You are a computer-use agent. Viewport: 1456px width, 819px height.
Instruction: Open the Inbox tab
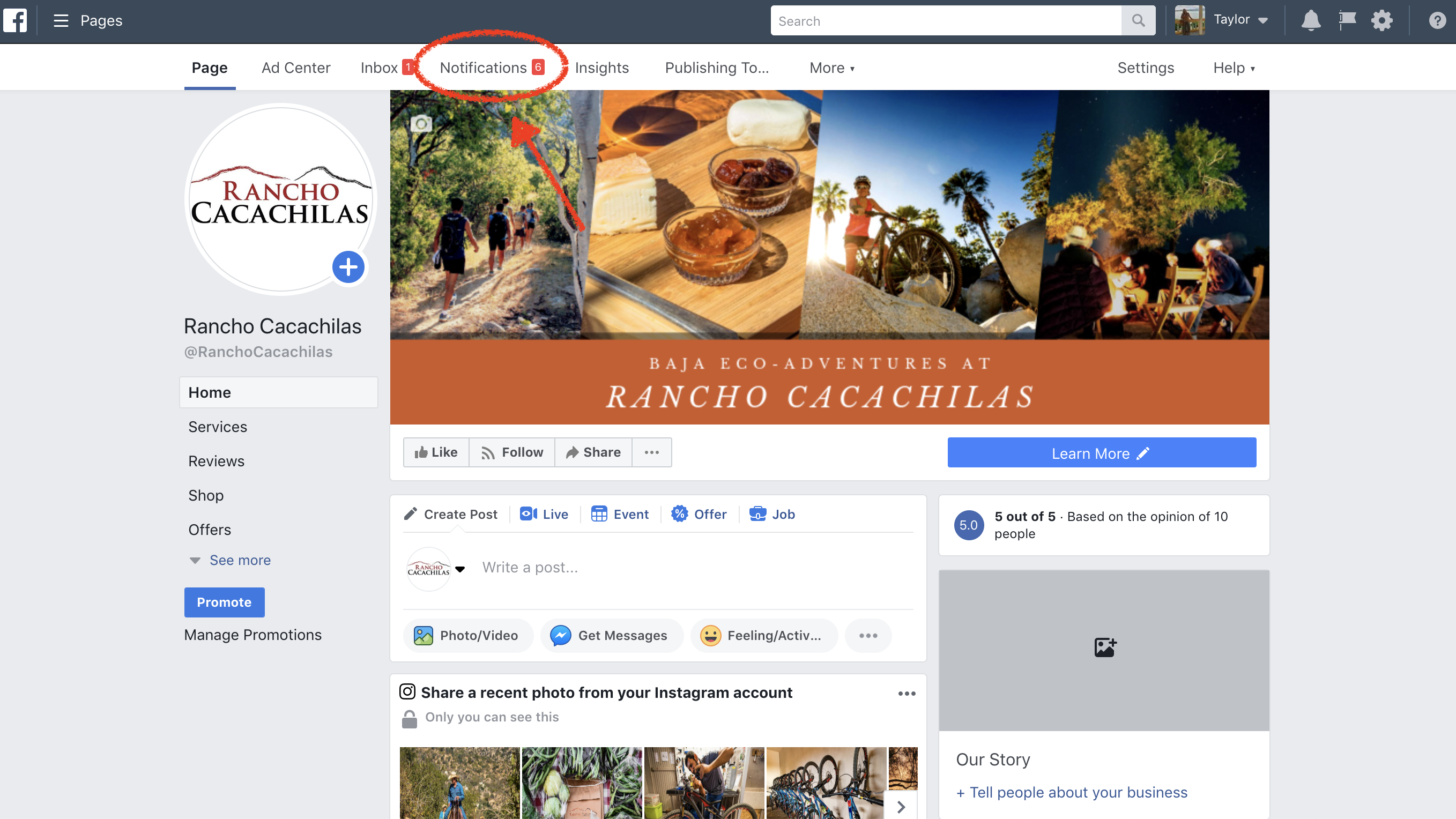[x=386, y=68]
